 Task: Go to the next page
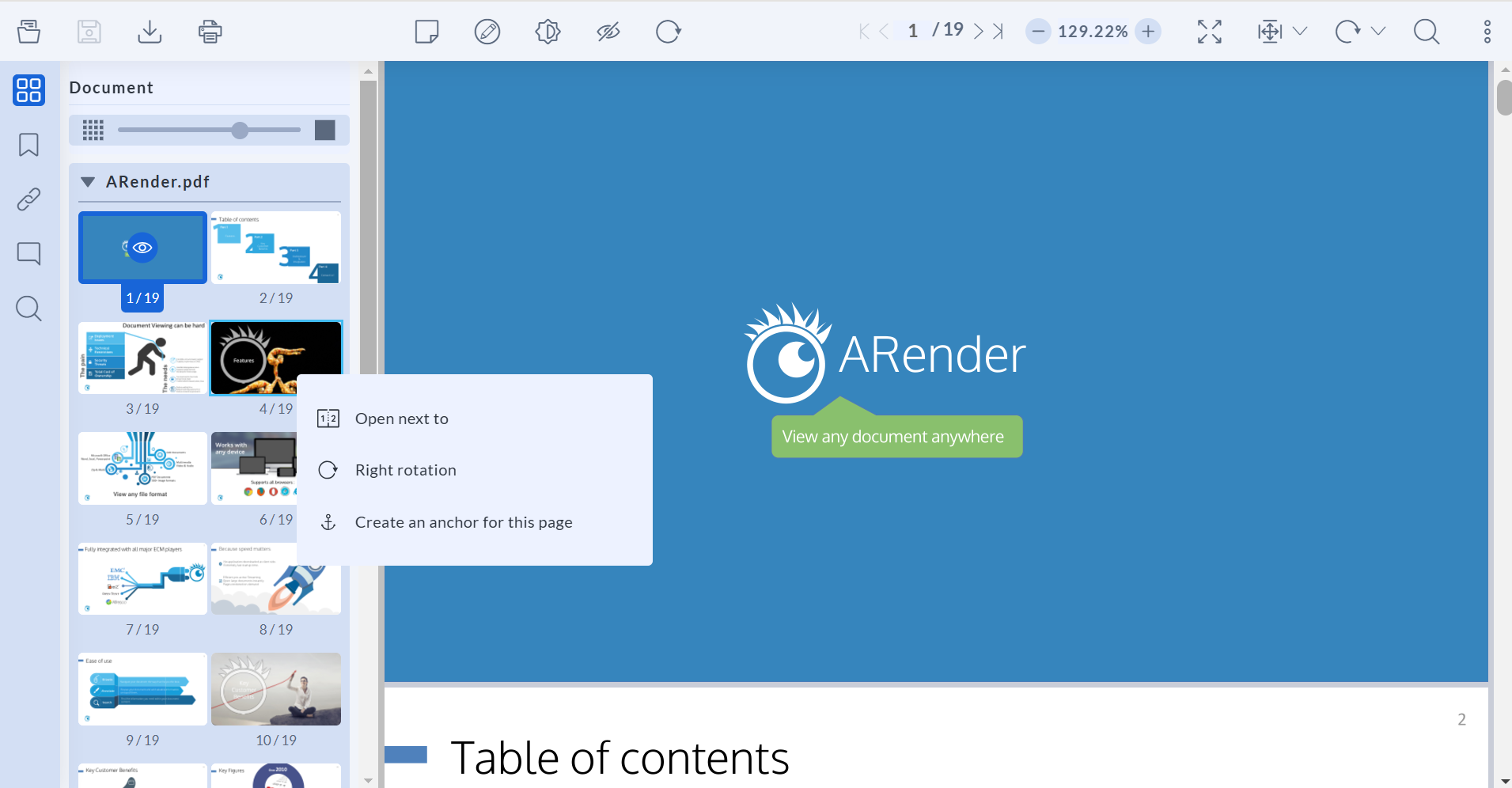[x=979, y=32]
